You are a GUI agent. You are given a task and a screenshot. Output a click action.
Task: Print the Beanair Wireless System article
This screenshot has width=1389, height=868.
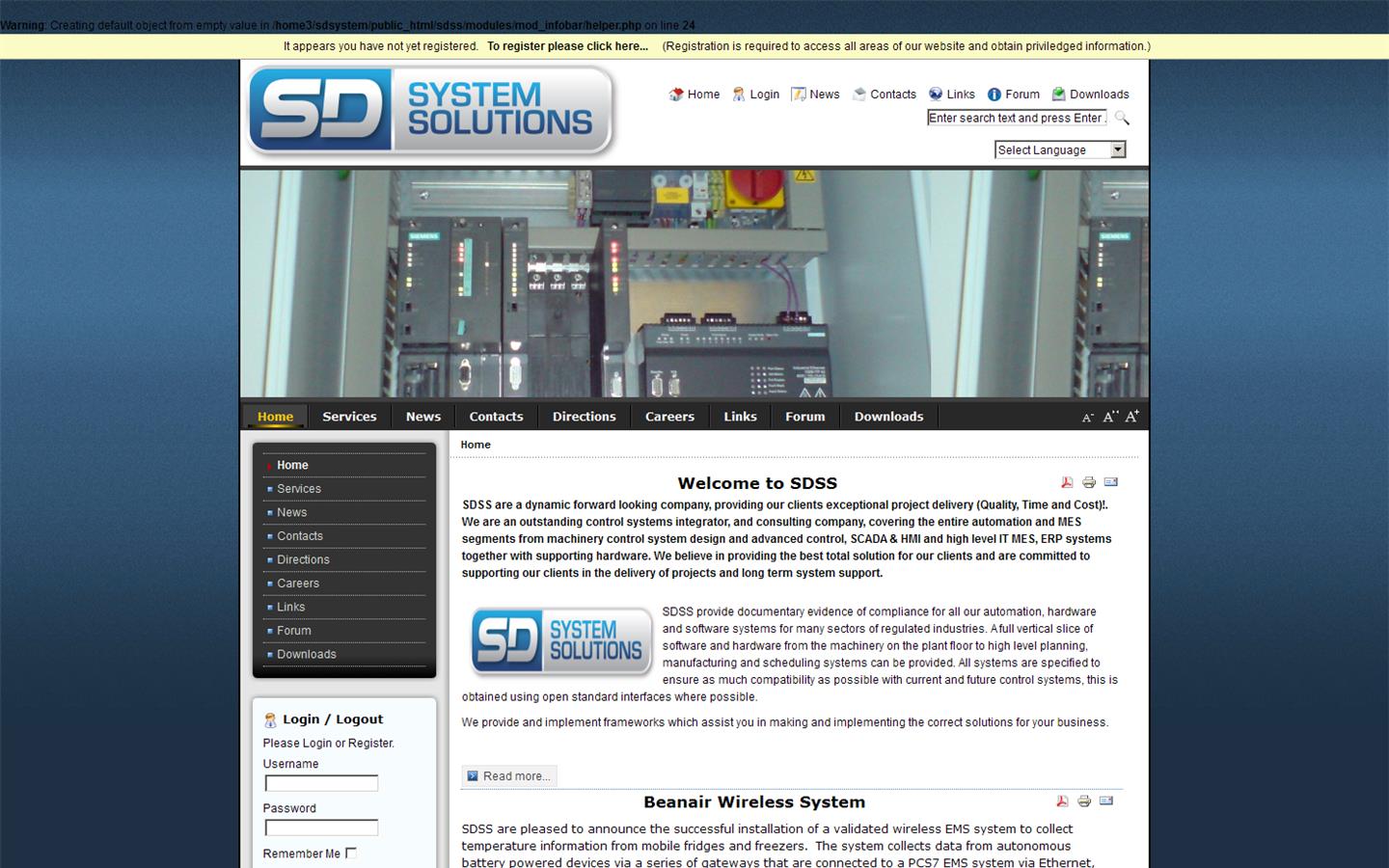(1084, 801)
